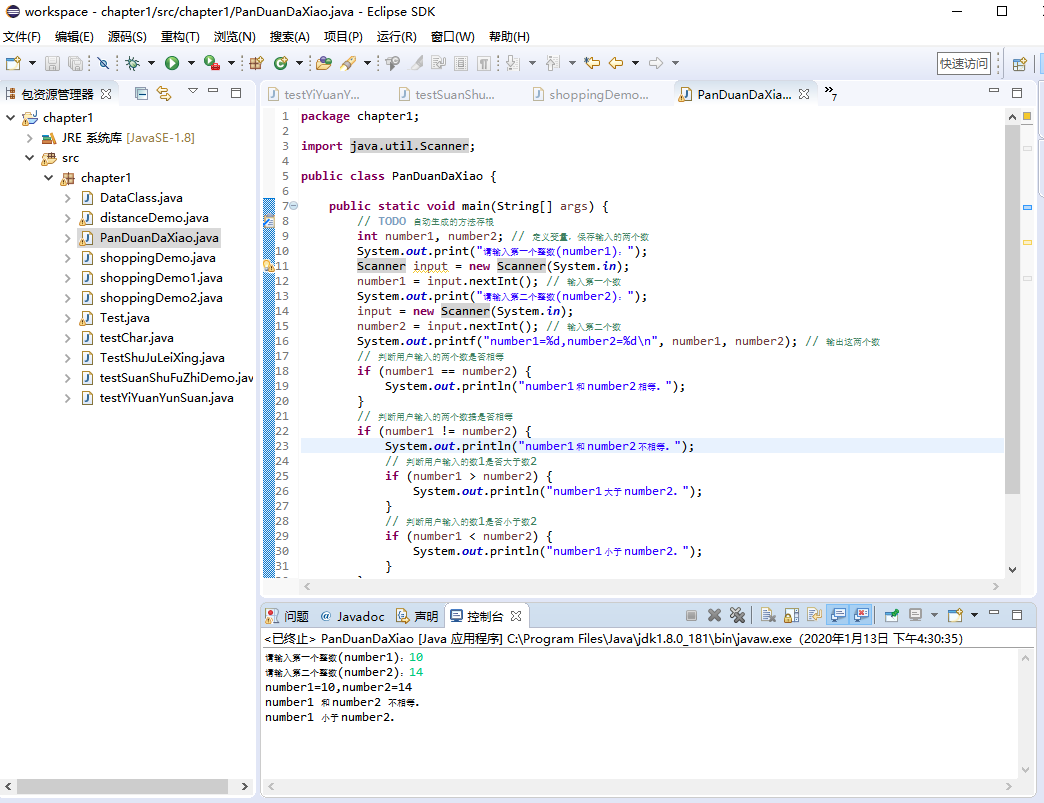Toggle Block Selection Mode icon
Screen dimensions: 1044x803
click(461, 63)
